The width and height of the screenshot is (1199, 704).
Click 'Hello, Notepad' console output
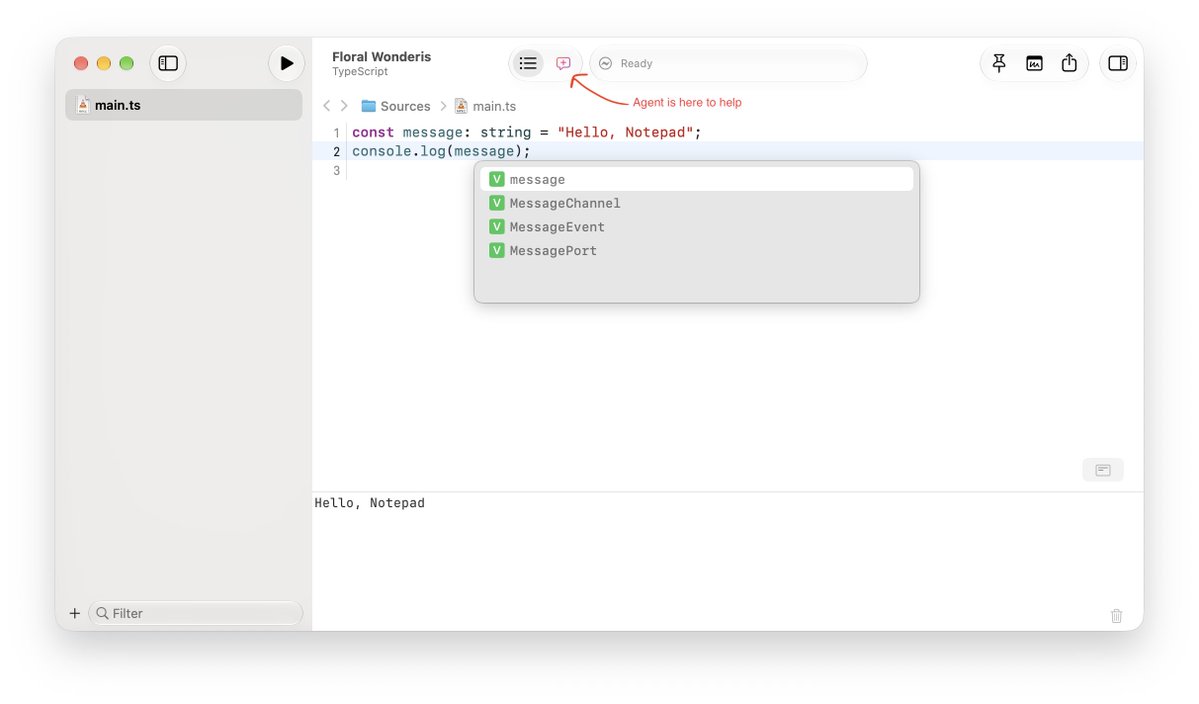point(369,503)
